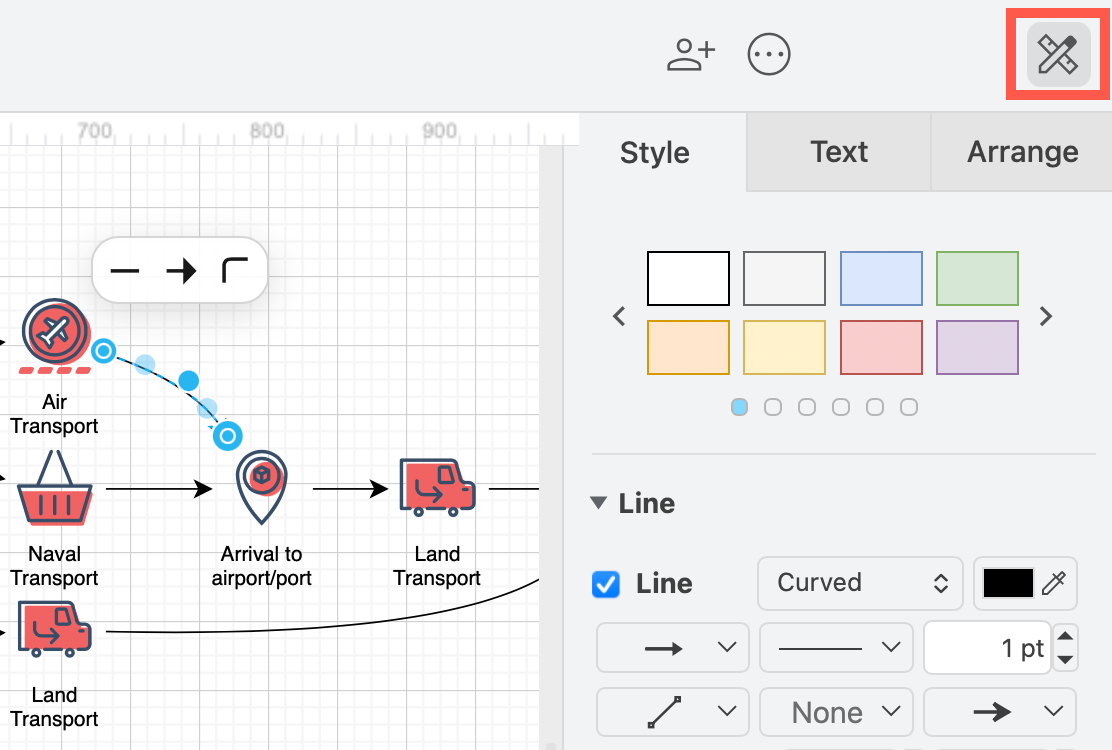Select the arrow from pin to truck
Viewport: 1112px width, 750px height.
point(350,488)
